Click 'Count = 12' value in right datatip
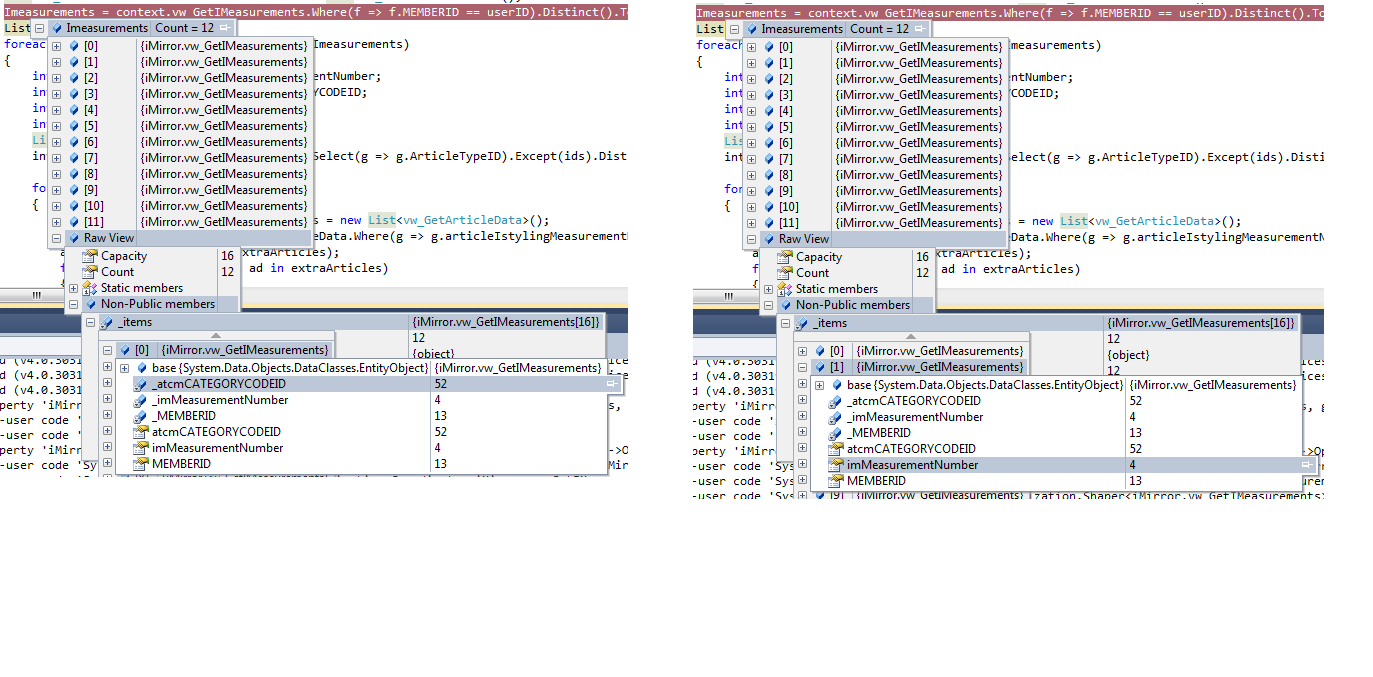The image size is (1373, 677). point(880,29)
